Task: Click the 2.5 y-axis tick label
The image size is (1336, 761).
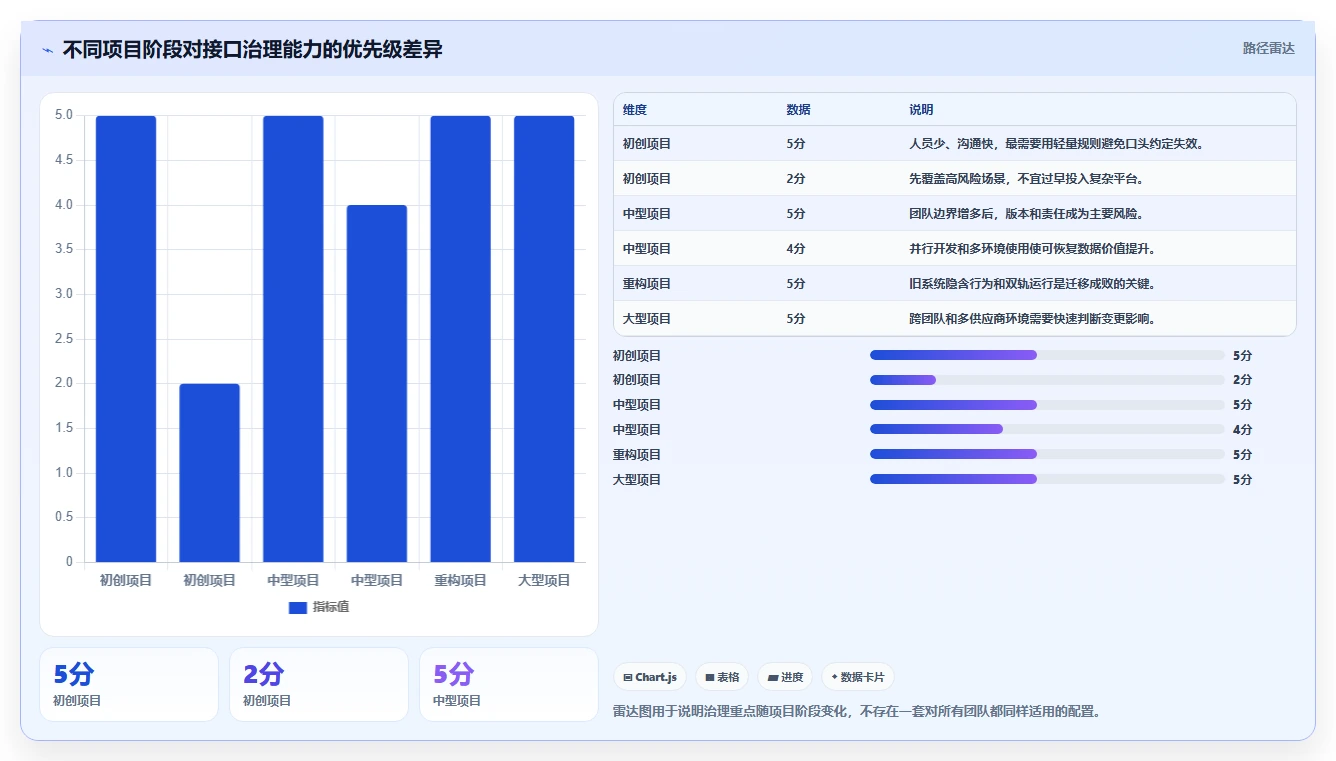Action: [63, 339]
